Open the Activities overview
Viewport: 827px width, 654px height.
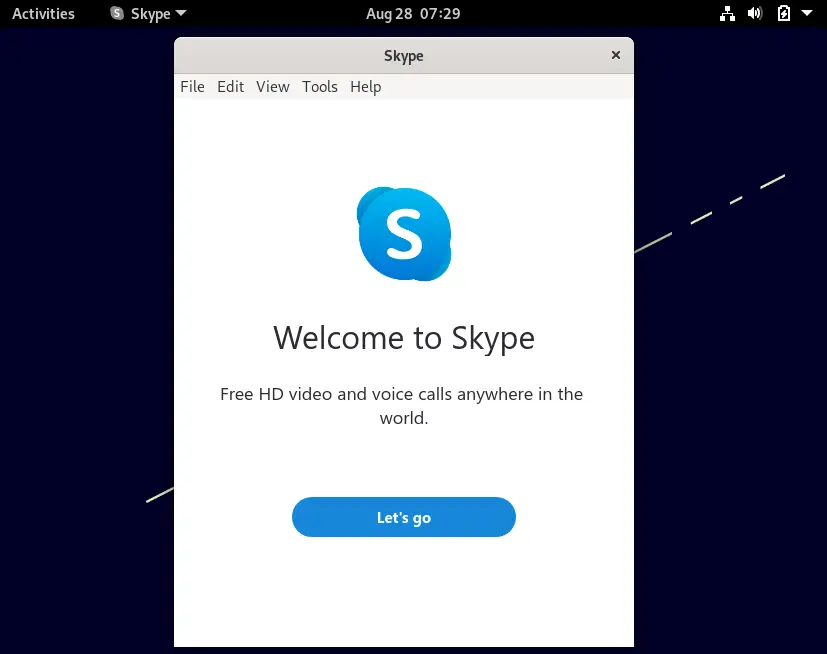point(43,14)
